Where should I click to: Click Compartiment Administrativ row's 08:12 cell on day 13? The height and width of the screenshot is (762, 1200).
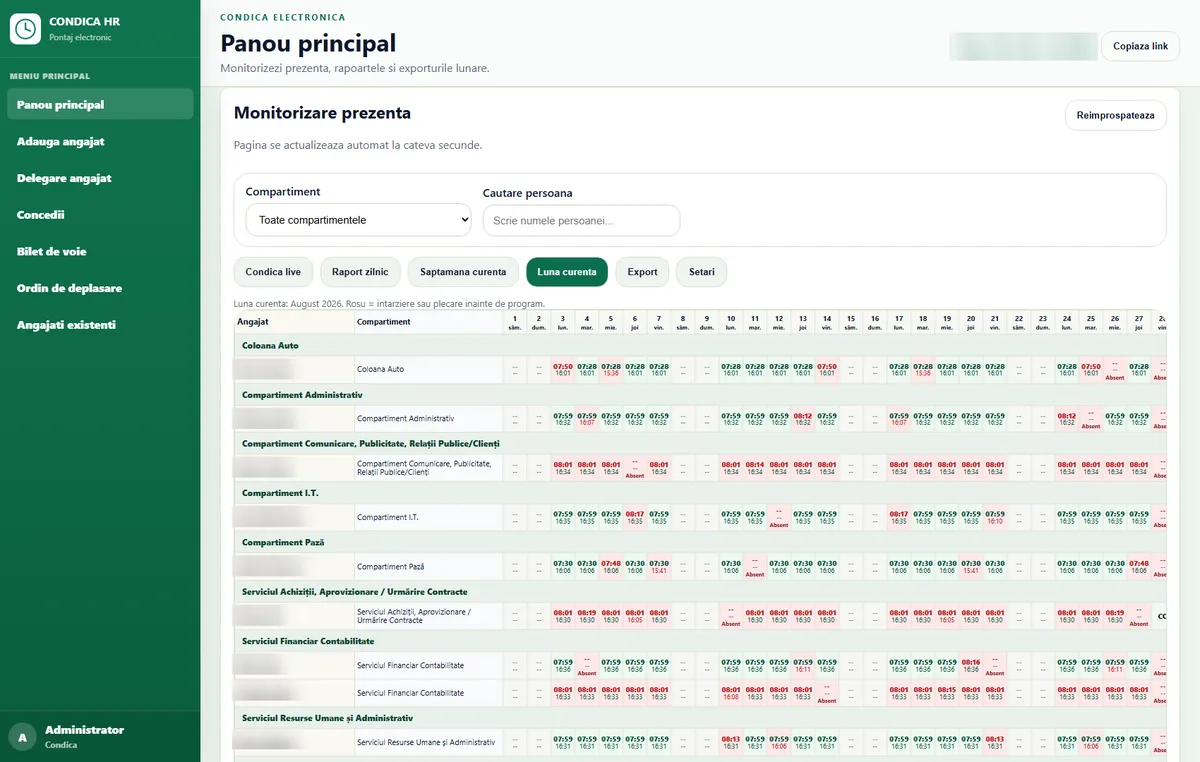803,419
